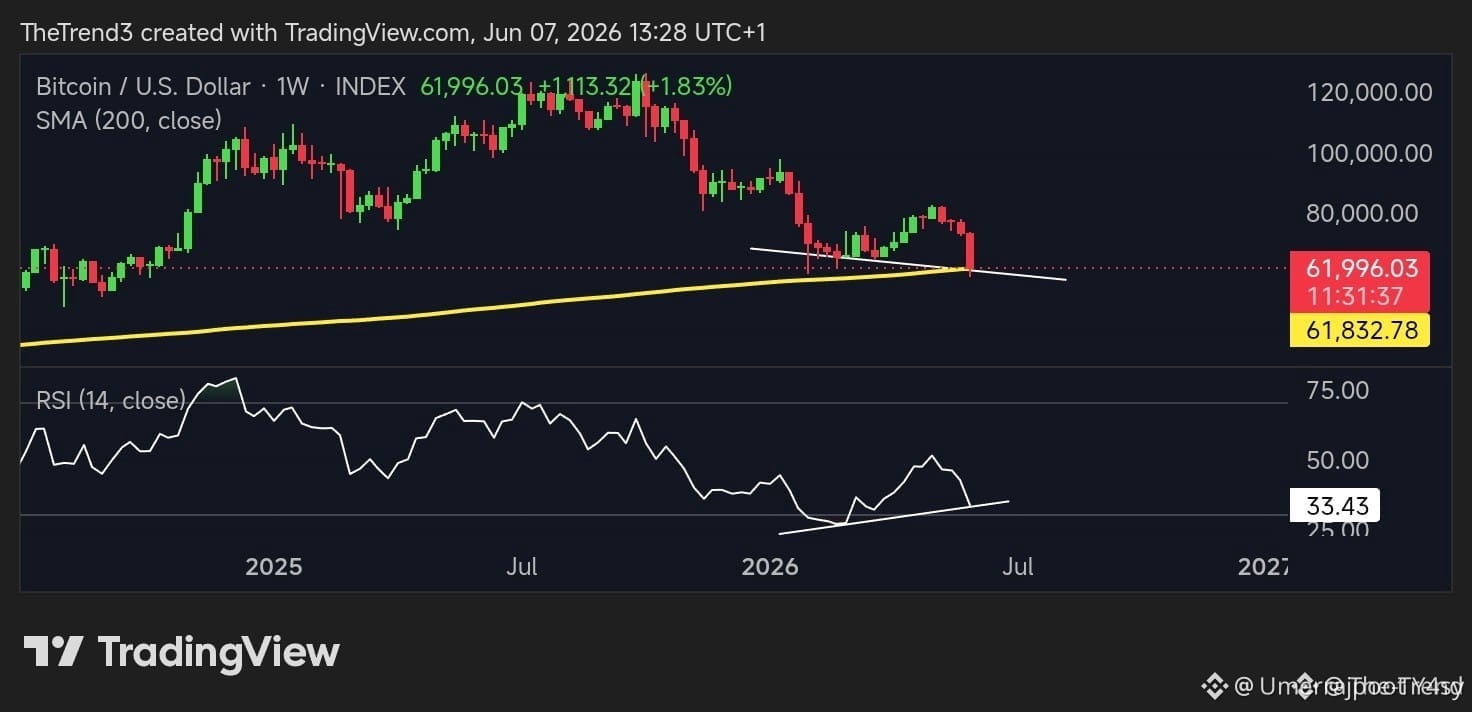The width and height of the screenshot is (1472, 712).
Task: Click the (+1.83%) change percentage
Action: pos(686,87)
